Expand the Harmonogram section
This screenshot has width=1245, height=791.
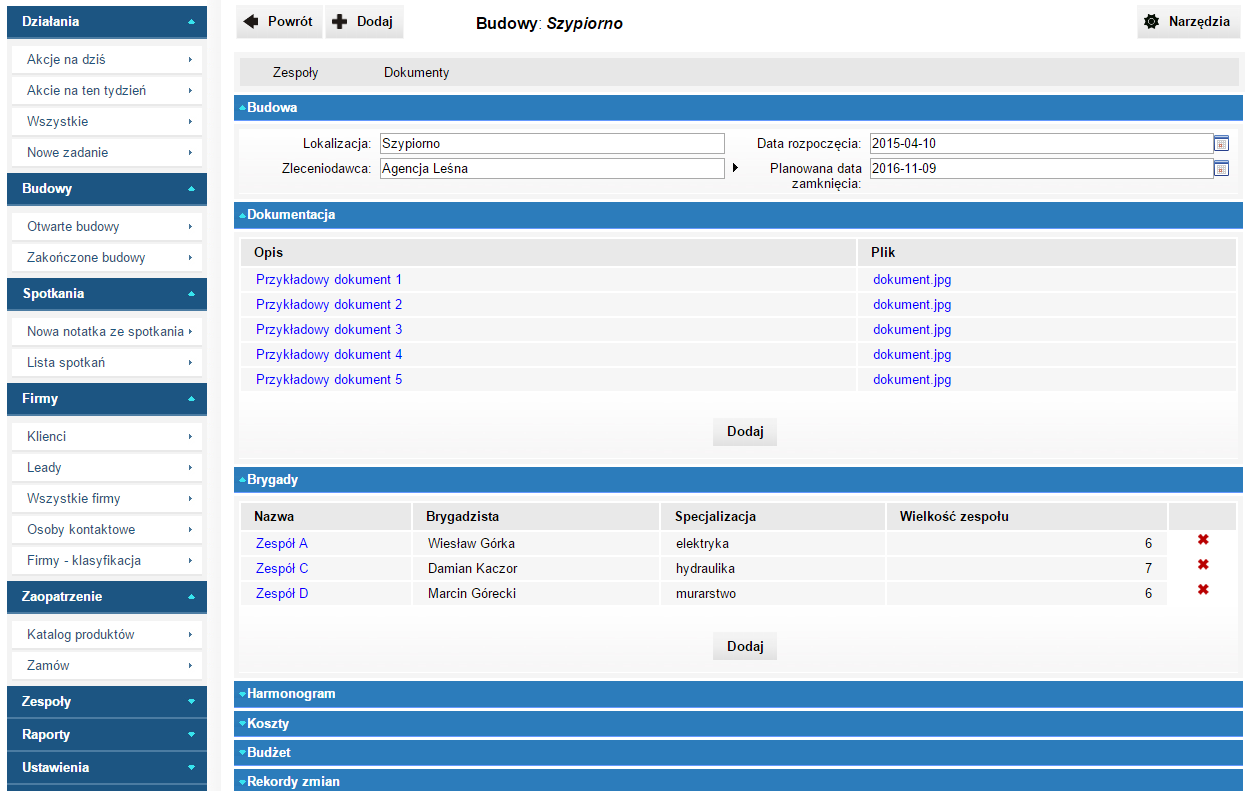[x=291, y=693]
